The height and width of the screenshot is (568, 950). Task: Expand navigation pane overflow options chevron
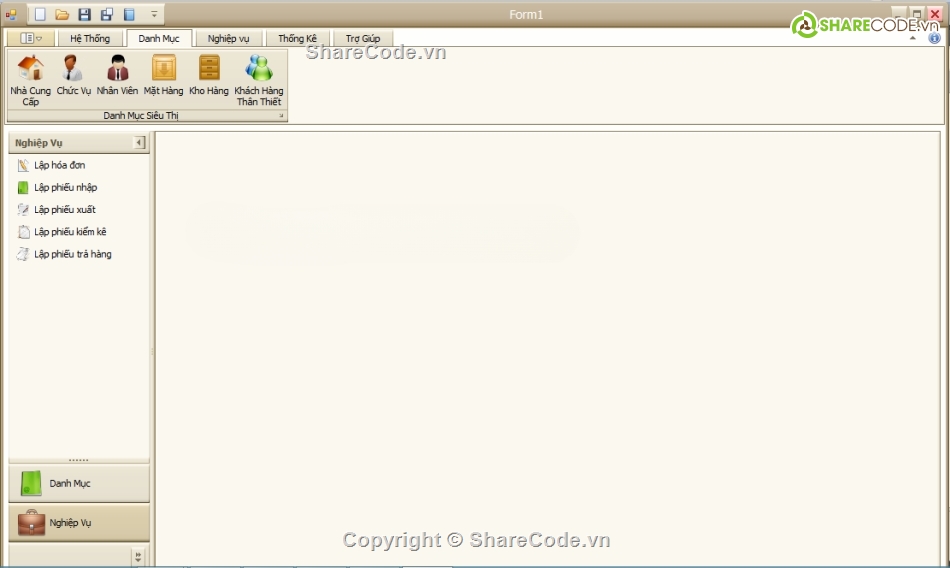[x=138, y=556]
